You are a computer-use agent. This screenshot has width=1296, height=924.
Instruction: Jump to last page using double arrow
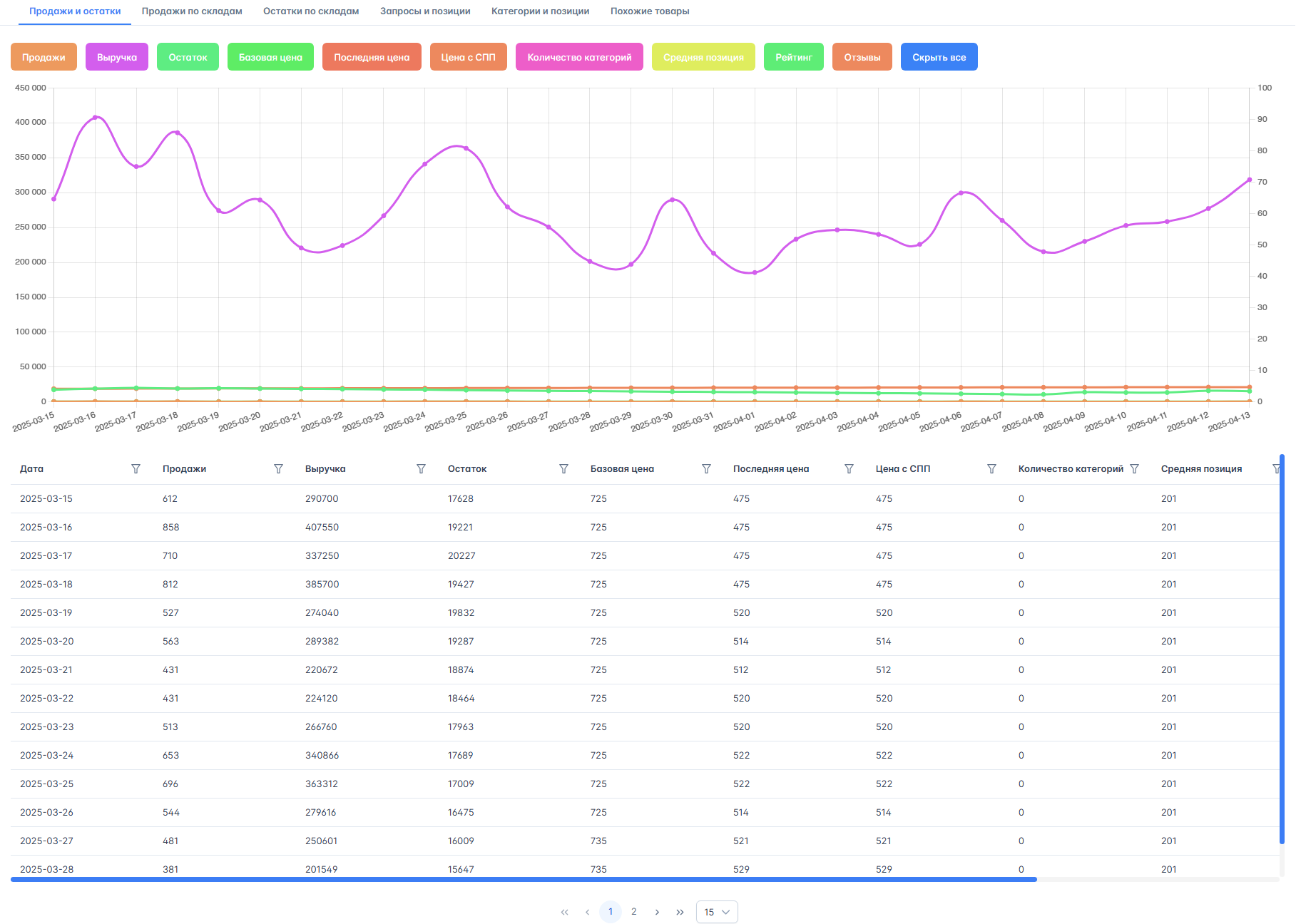[x=680, y=912]
